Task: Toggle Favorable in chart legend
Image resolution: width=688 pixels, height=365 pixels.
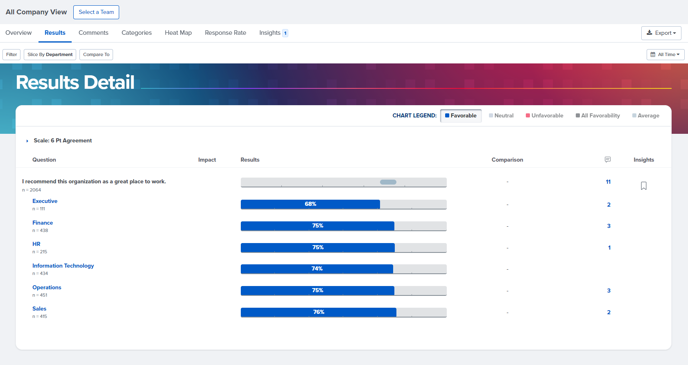Action: [x=461, y=116]
